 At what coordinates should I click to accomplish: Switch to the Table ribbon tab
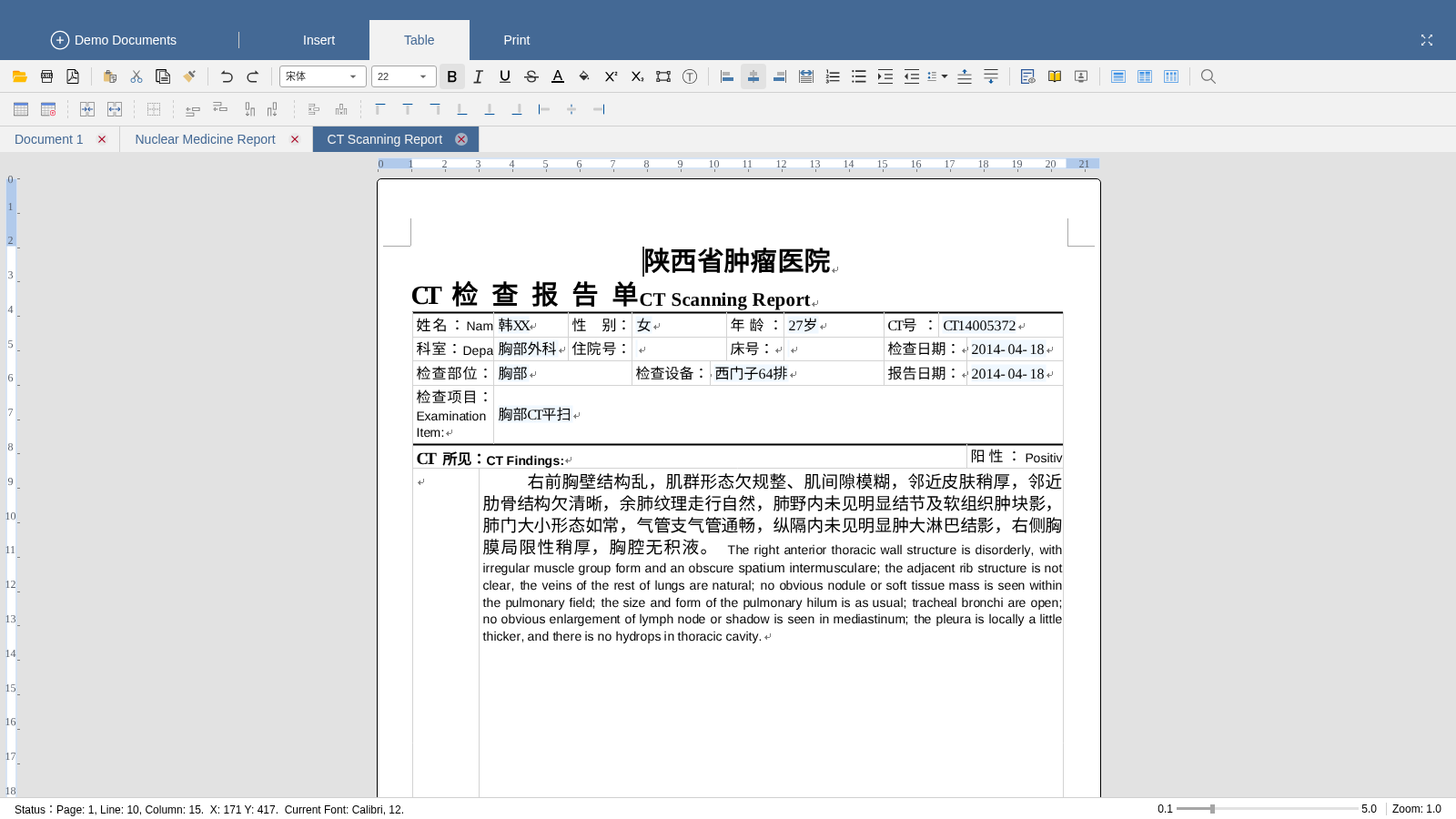click(420, 40)
